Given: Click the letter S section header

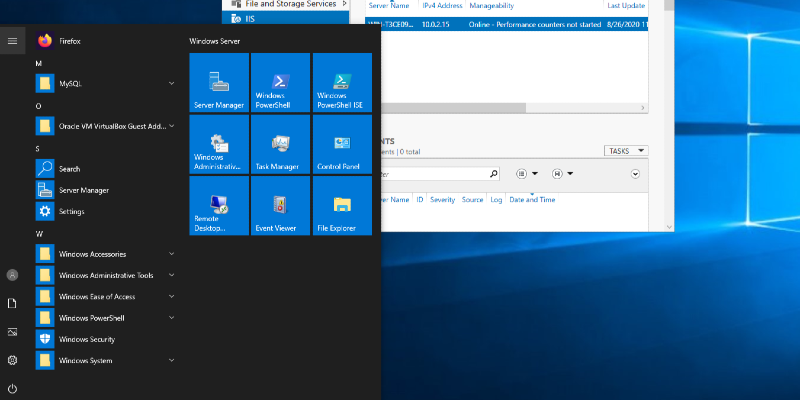Looking at the screenshot, I should click(38, 149).
